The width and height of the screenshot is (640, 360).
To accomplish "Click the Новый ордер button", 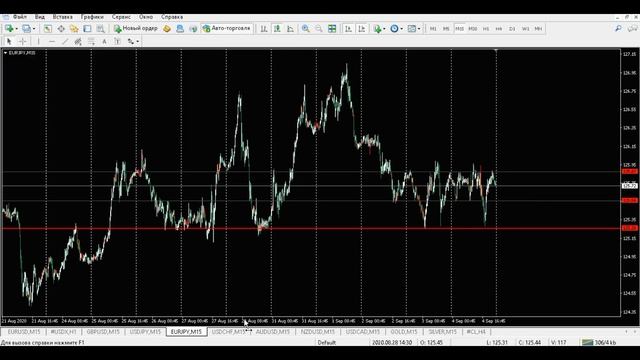I will [136, 29].
